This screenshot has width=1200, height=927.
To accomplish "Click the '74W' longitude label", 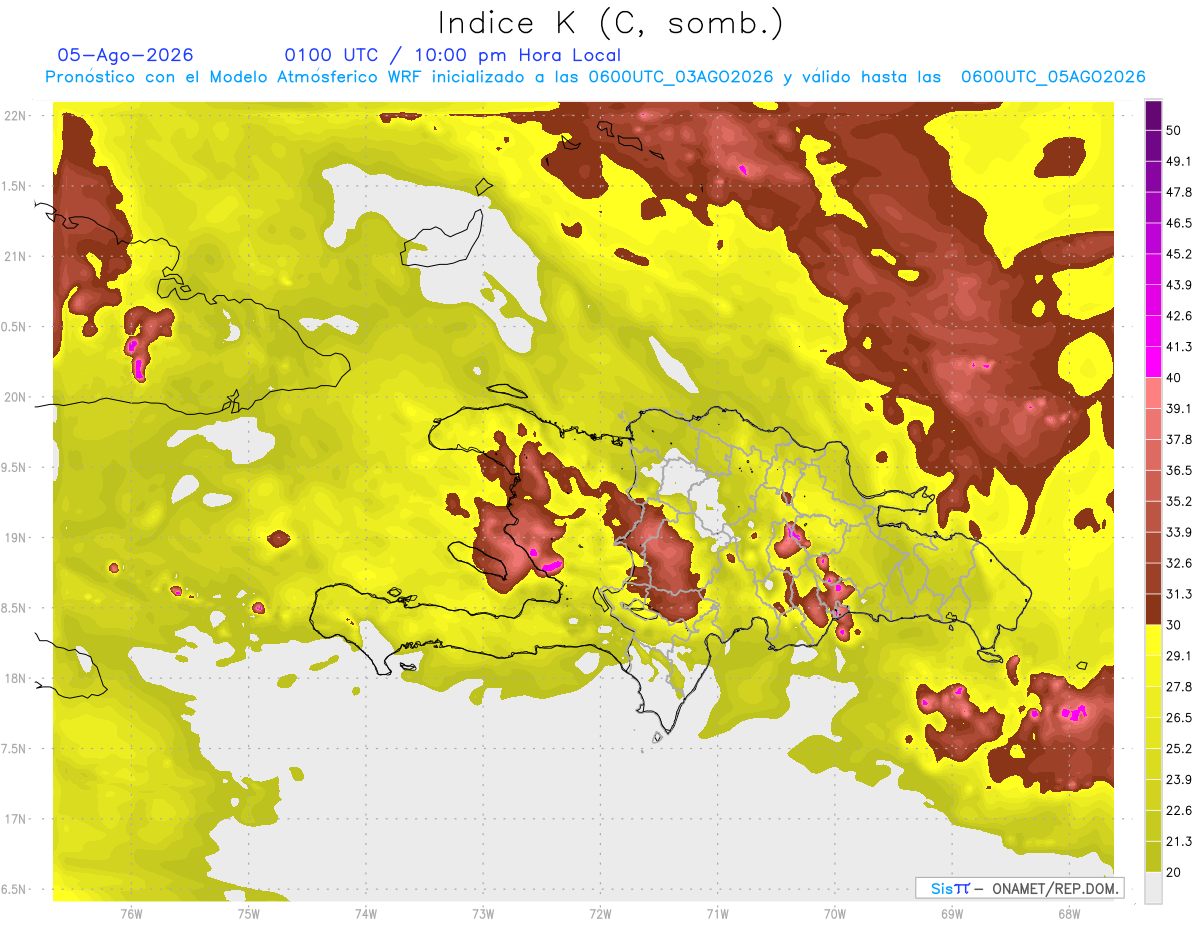I will coord(366,913).
